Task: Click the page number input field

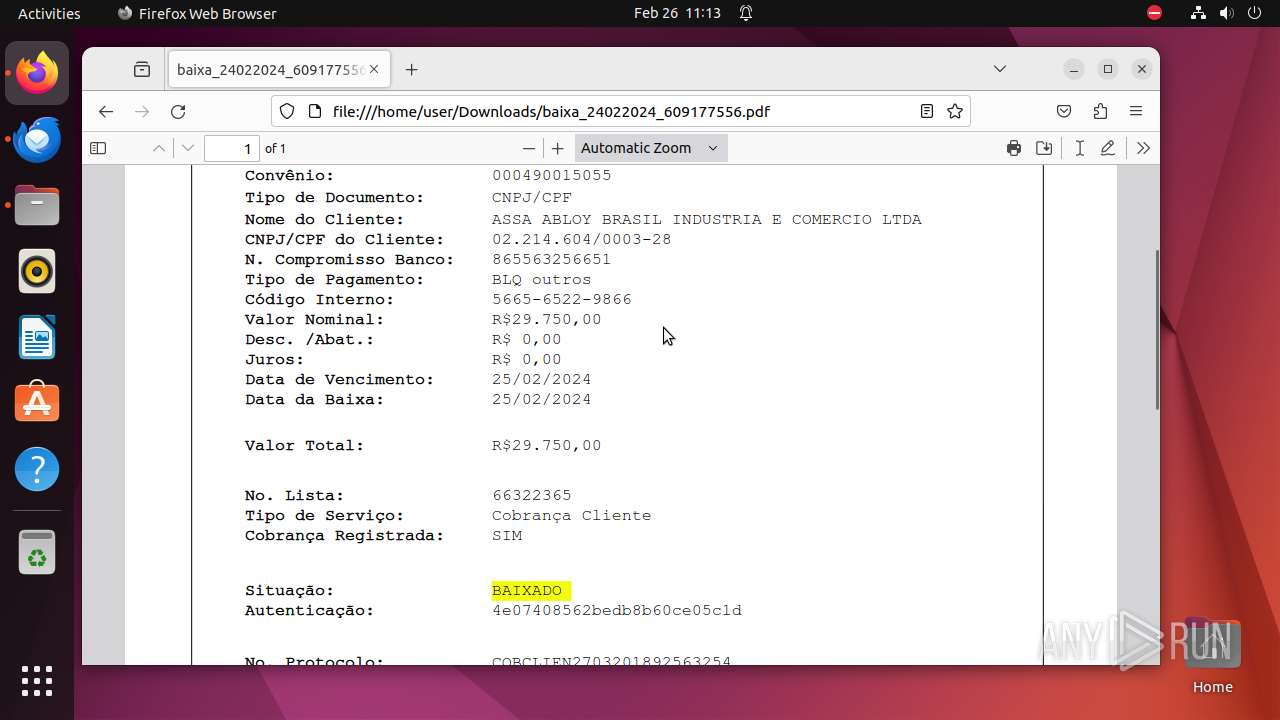Action: pyautogui.click(x=232, y=148)
